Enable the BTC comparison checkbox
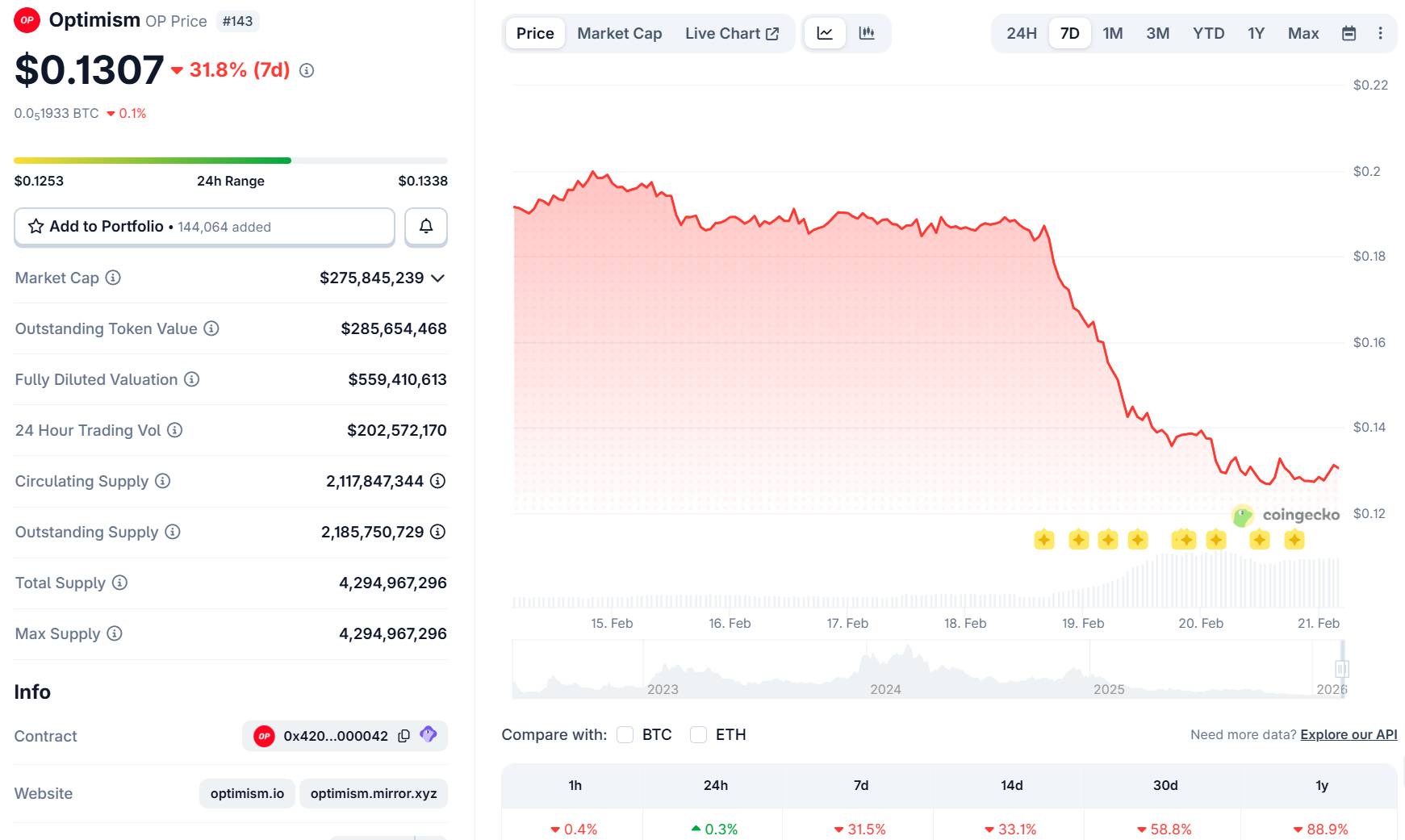 pos(625,734)
